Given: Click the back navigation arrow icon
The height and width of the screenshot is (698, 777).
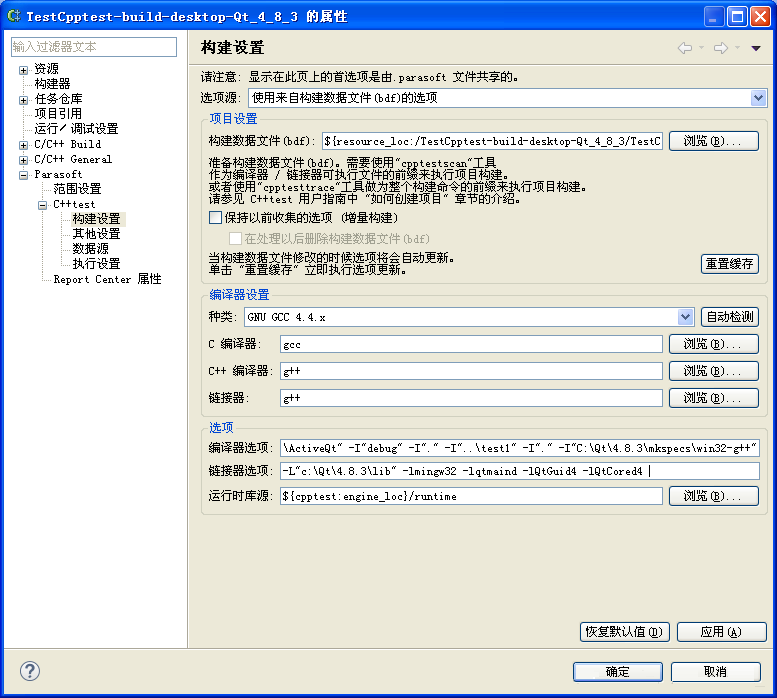Looking at the screenshot, I should tap(685, 48).
